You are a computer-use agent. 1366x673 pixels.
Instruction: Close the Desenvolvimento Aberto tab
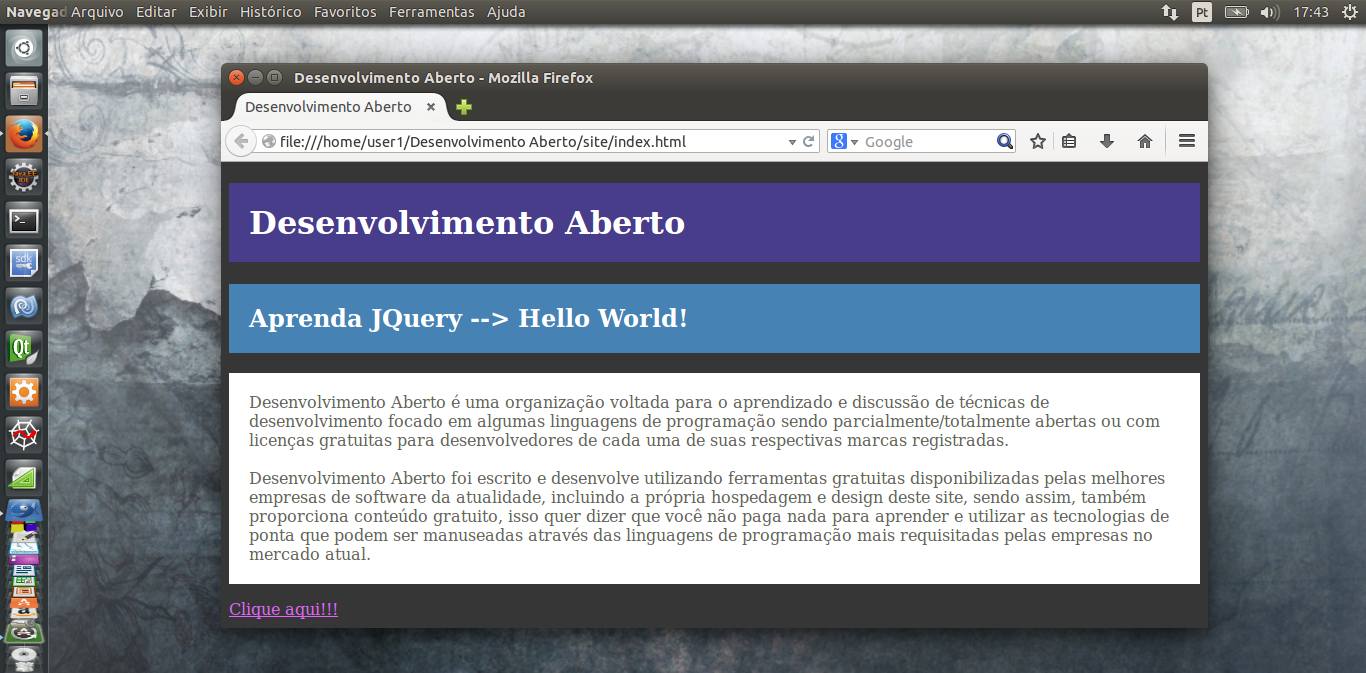pos(431,107)
